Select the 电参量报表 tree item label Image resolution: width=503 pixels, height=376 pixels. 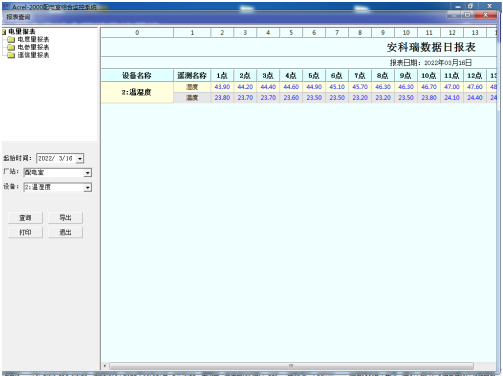(33, 47)
